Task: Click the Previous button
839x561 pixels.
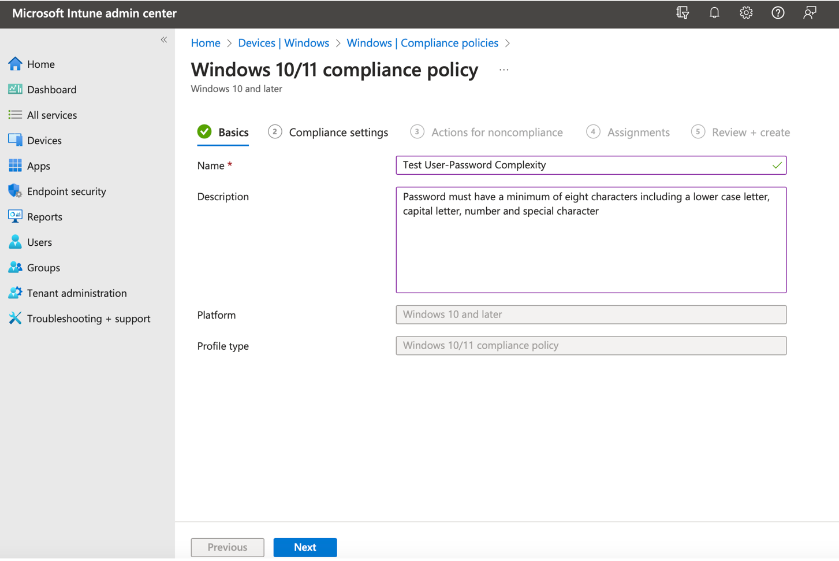Action: pyautogui.click(x=227, y=547)
